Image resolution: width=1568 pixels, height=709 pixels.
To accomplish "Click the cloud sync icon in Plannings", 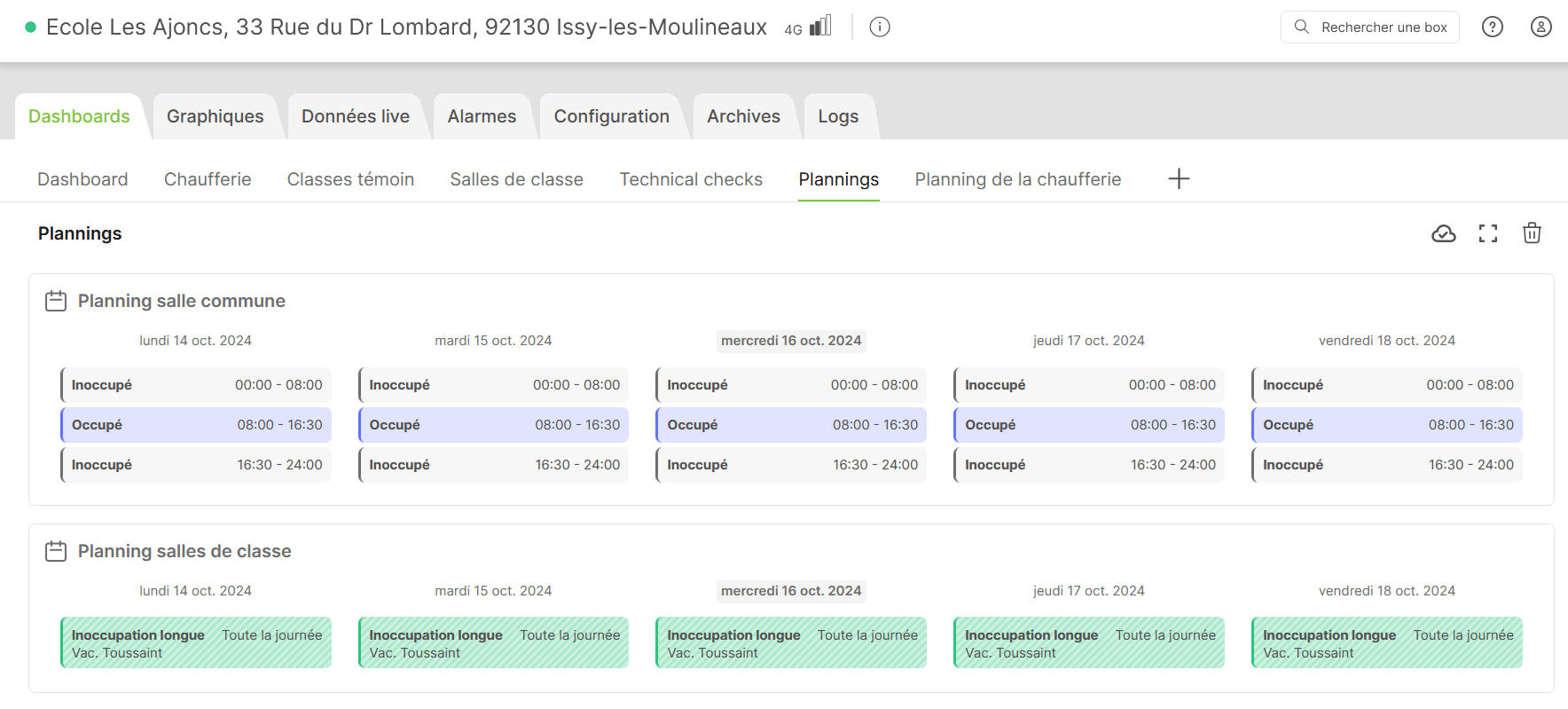I will click(1444, 233).
